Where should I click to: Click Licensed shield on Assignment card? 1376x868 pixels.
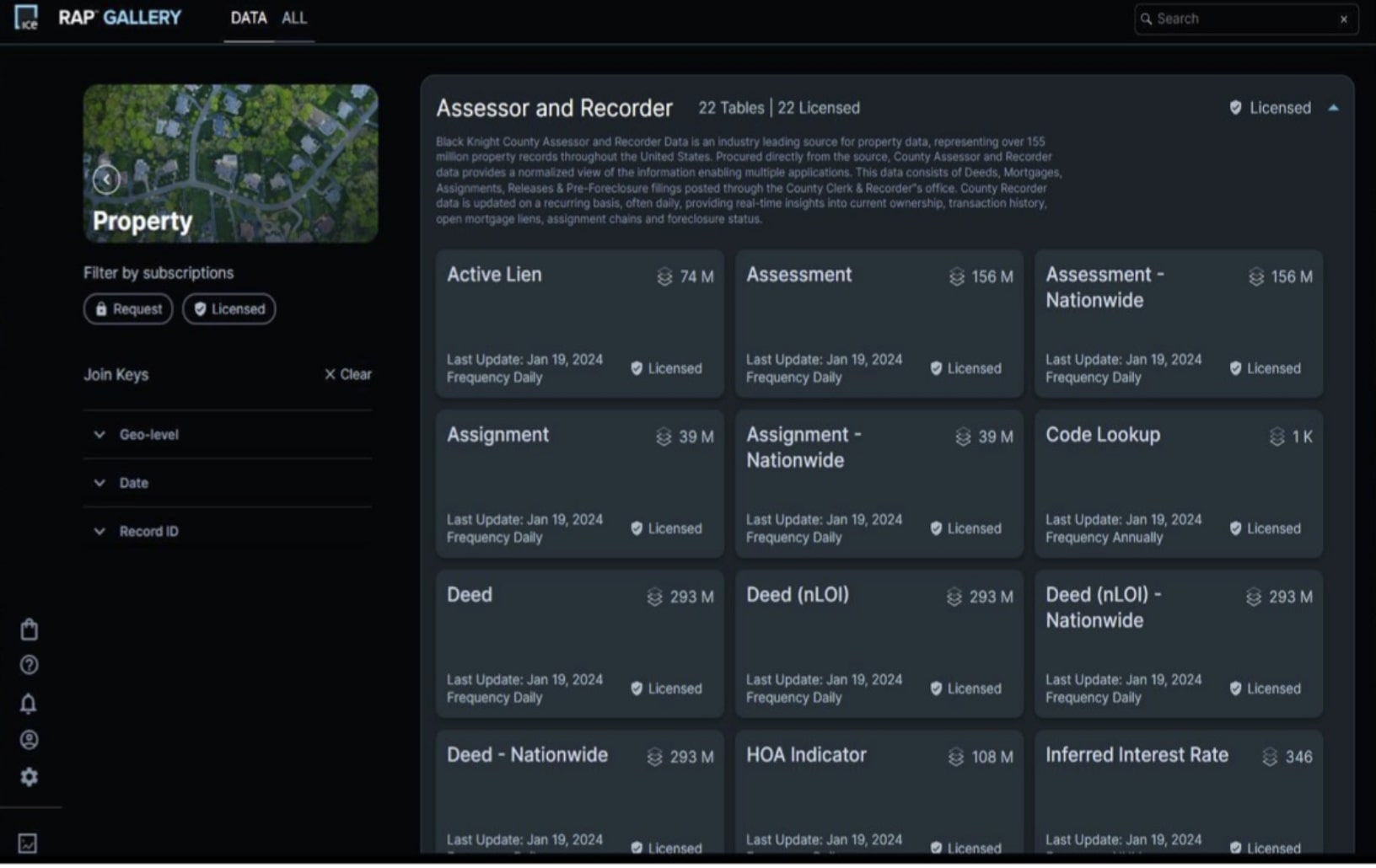(637, 528)
